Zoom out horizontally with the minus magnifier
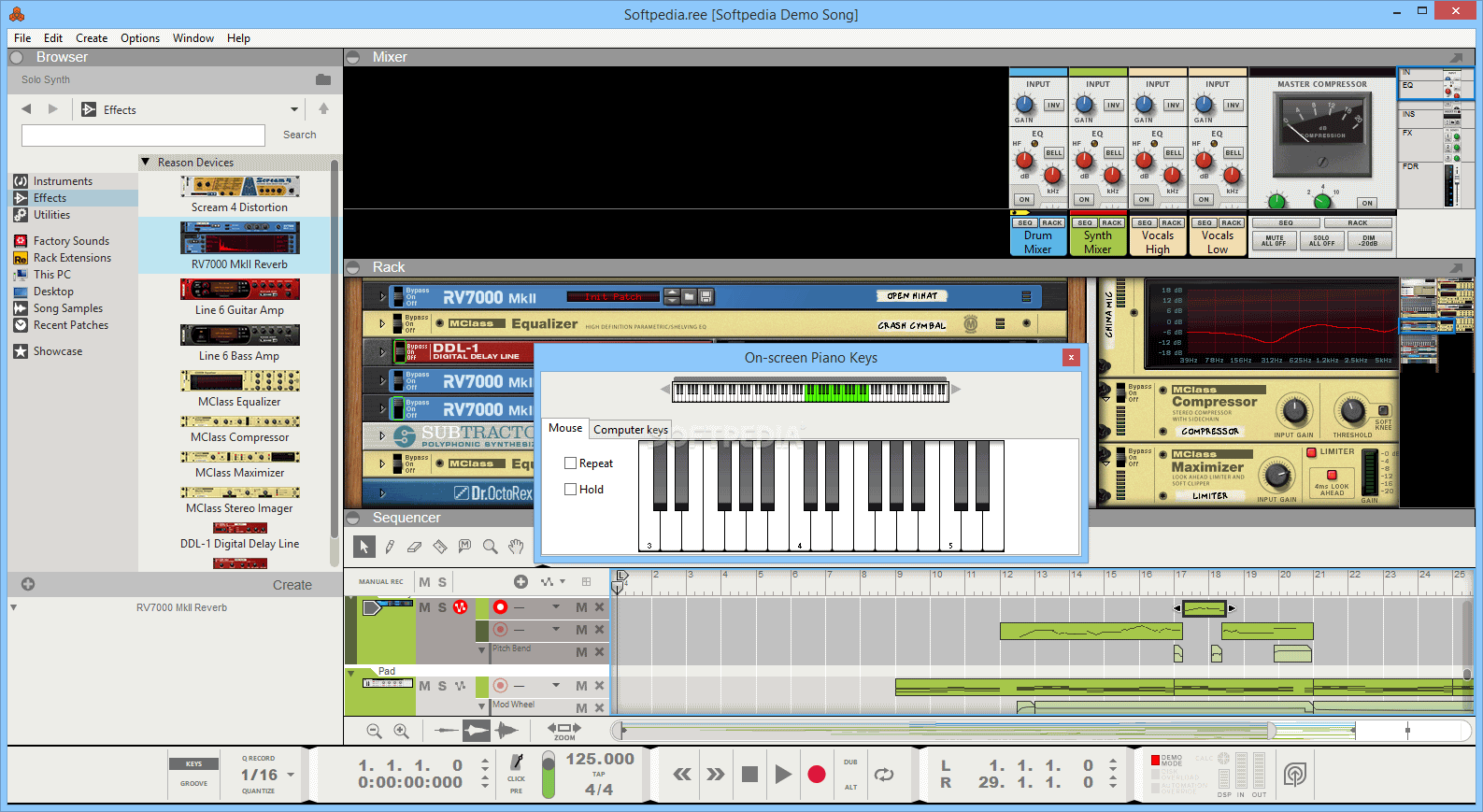This screenshot has width=1483, height=812. (x=374, y=731)
